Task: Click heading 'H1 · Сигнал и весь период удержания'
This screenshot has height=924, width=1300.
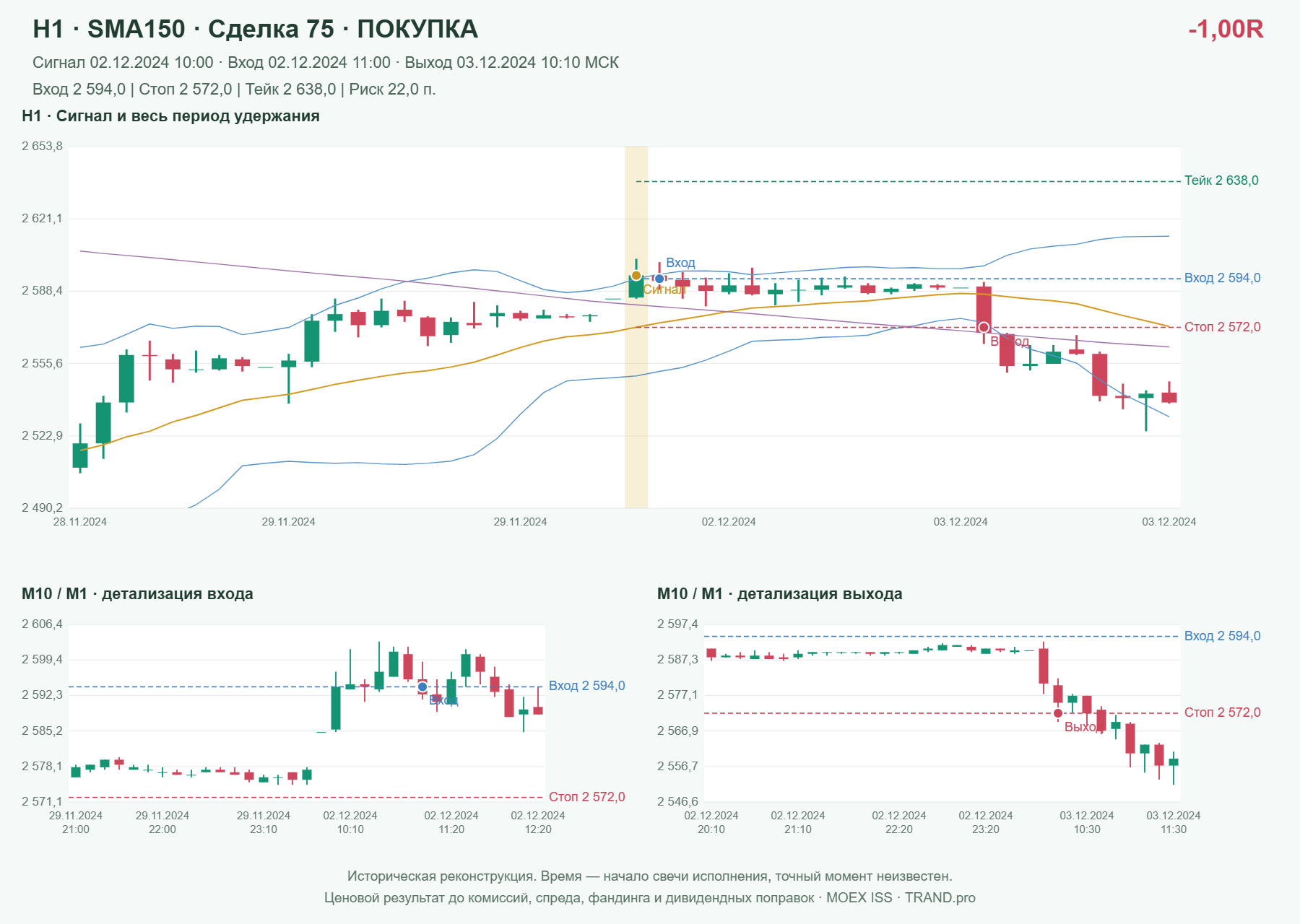Action: (x=170, y=116)
